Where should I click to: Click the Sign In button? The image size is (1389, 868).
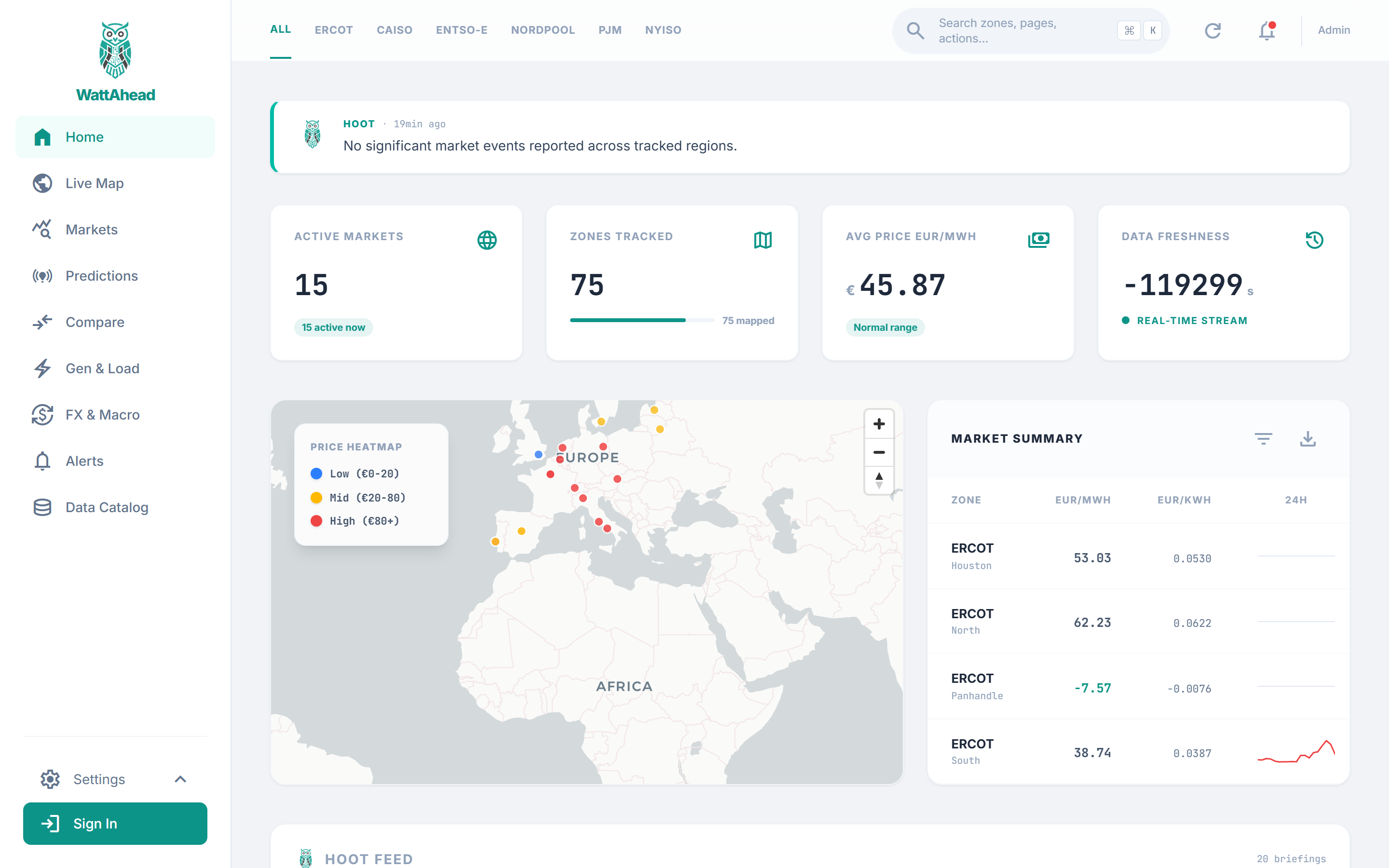115,823
